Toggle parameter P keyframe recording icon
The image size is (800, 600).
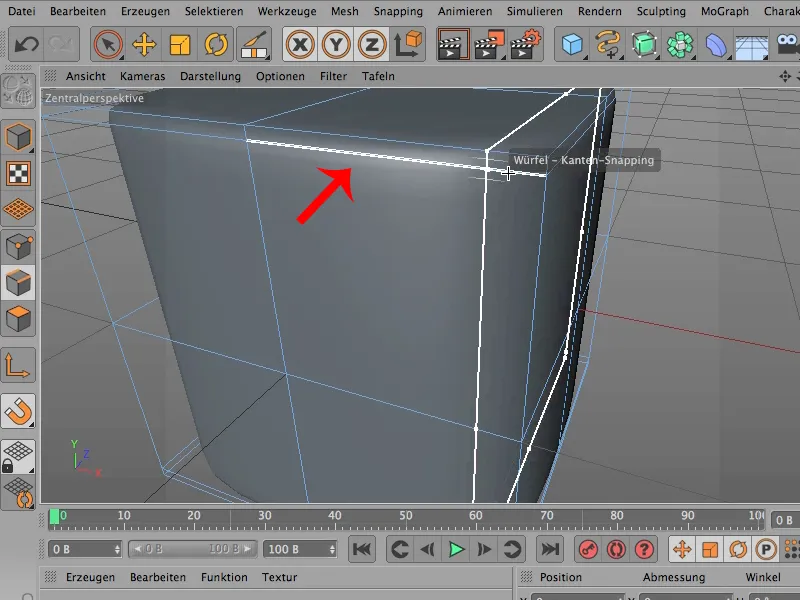point(766,549)
